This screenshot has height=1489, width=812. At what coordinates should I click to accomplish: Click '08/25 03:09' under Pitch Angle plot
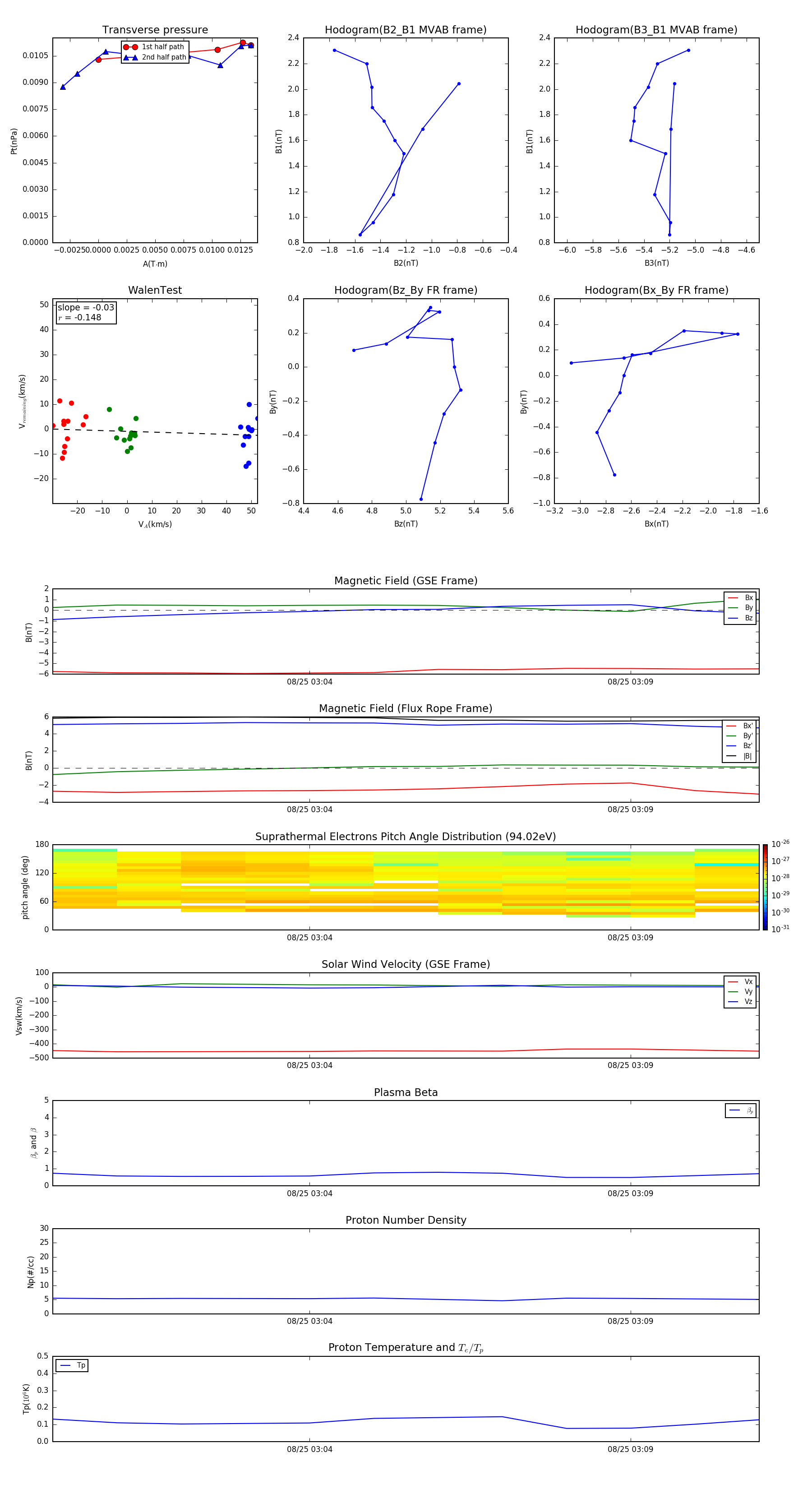point(631,938)
